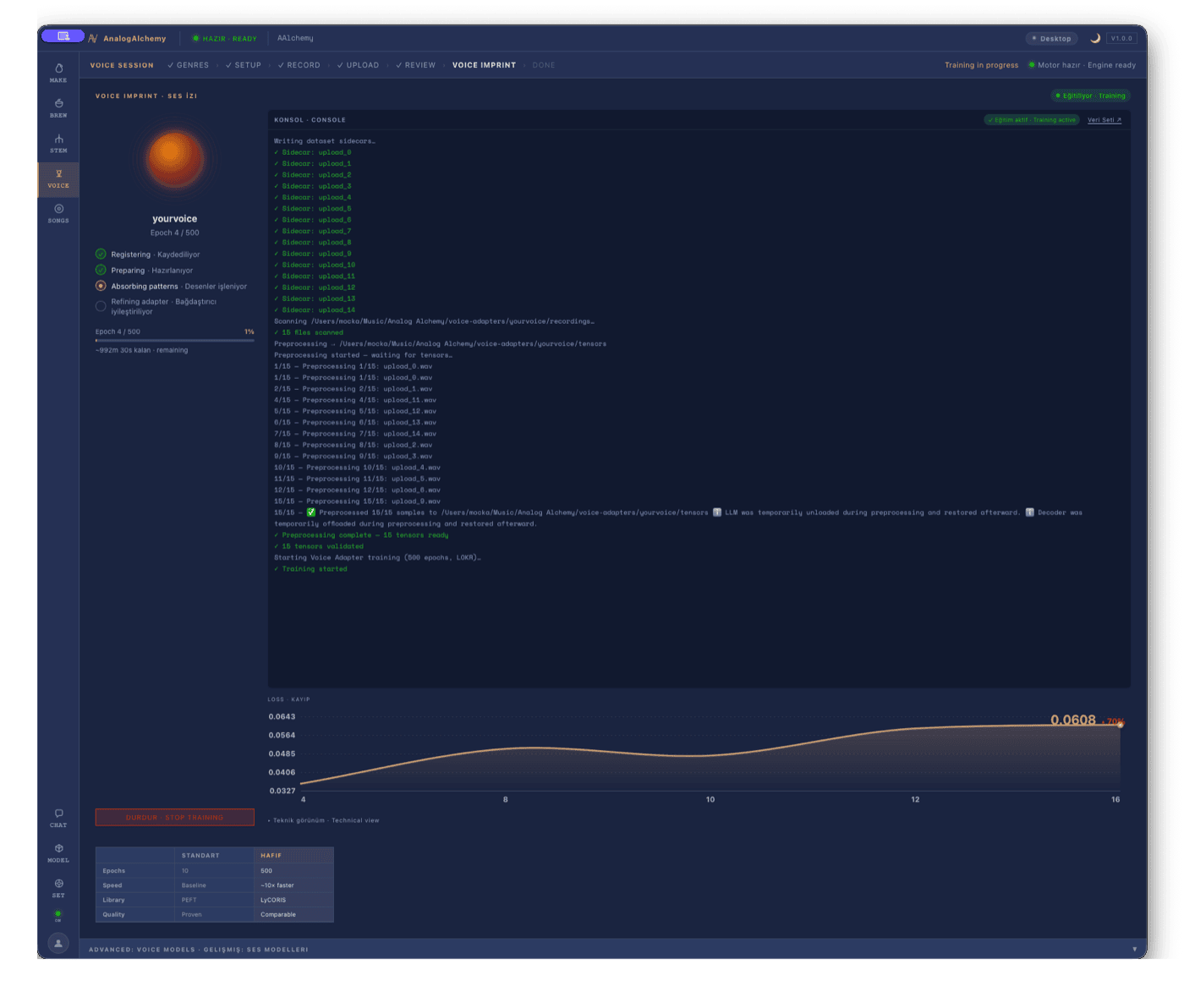This screenshot has width=1184, height=1008.
Task: Click the Proven quality cell
Action: coord(213,914)
